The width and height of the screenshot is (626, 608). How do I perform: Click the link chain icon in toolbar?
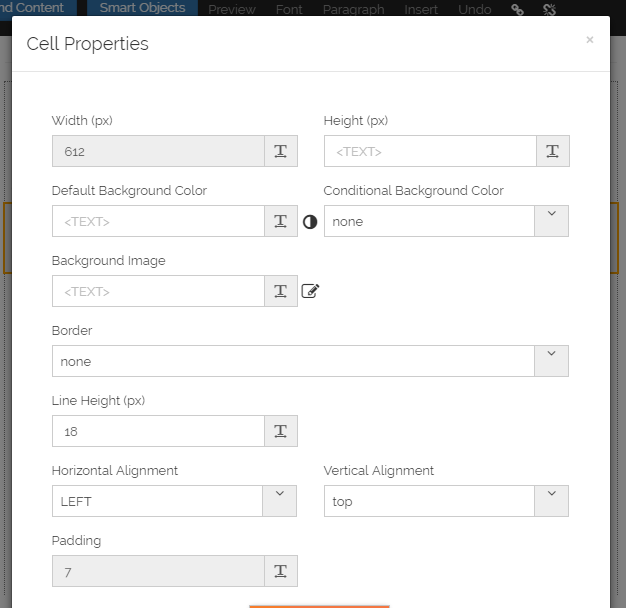click(x=517, y=9)
